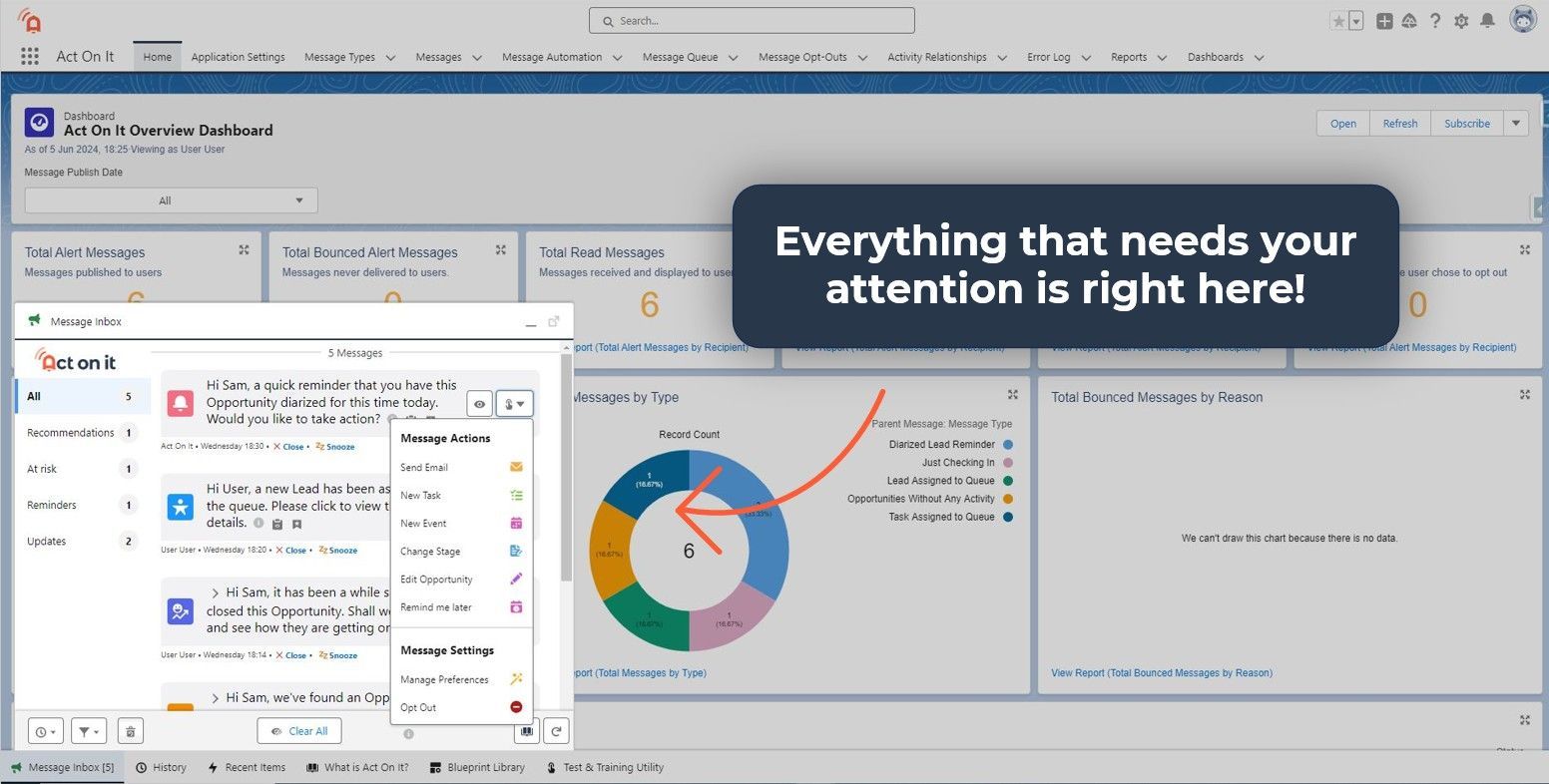Open the App Launcher grid icon
1549x784 pixels.
pyautogui.click(x=30, y=57)
